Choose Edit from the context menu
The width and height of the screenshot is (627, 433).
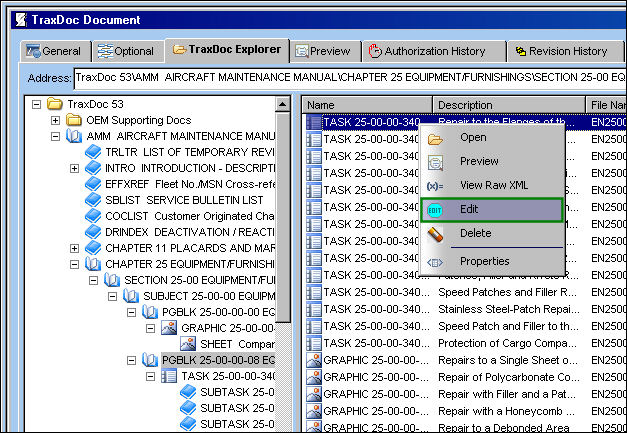point(491,210)
